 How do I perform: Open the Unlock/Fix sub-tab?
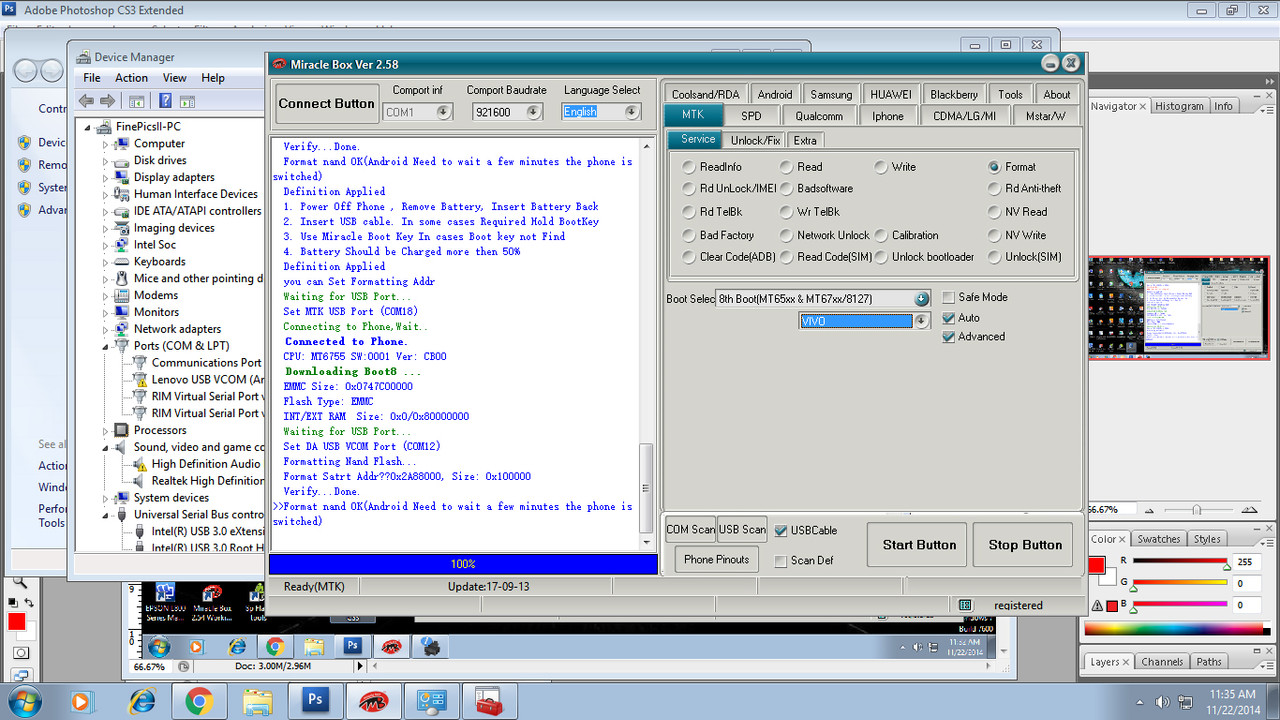click(755, 140)
